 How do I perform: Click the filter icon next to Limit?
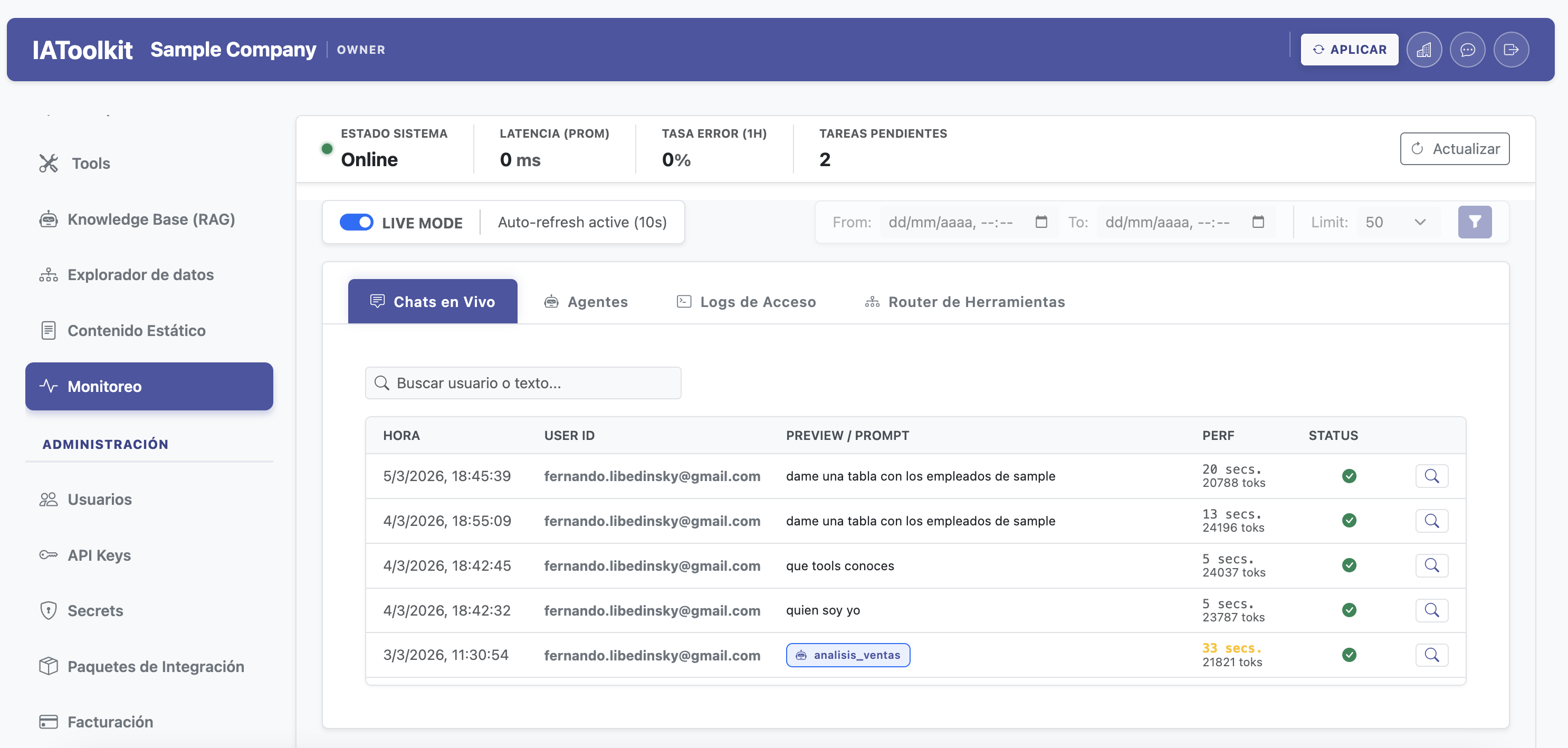1475,222
